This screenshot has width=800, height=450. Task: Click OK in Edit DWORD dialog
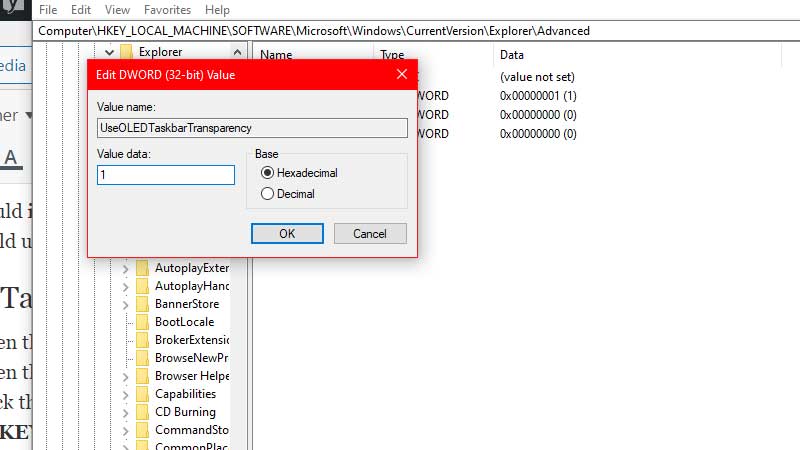tap(287, 234)
